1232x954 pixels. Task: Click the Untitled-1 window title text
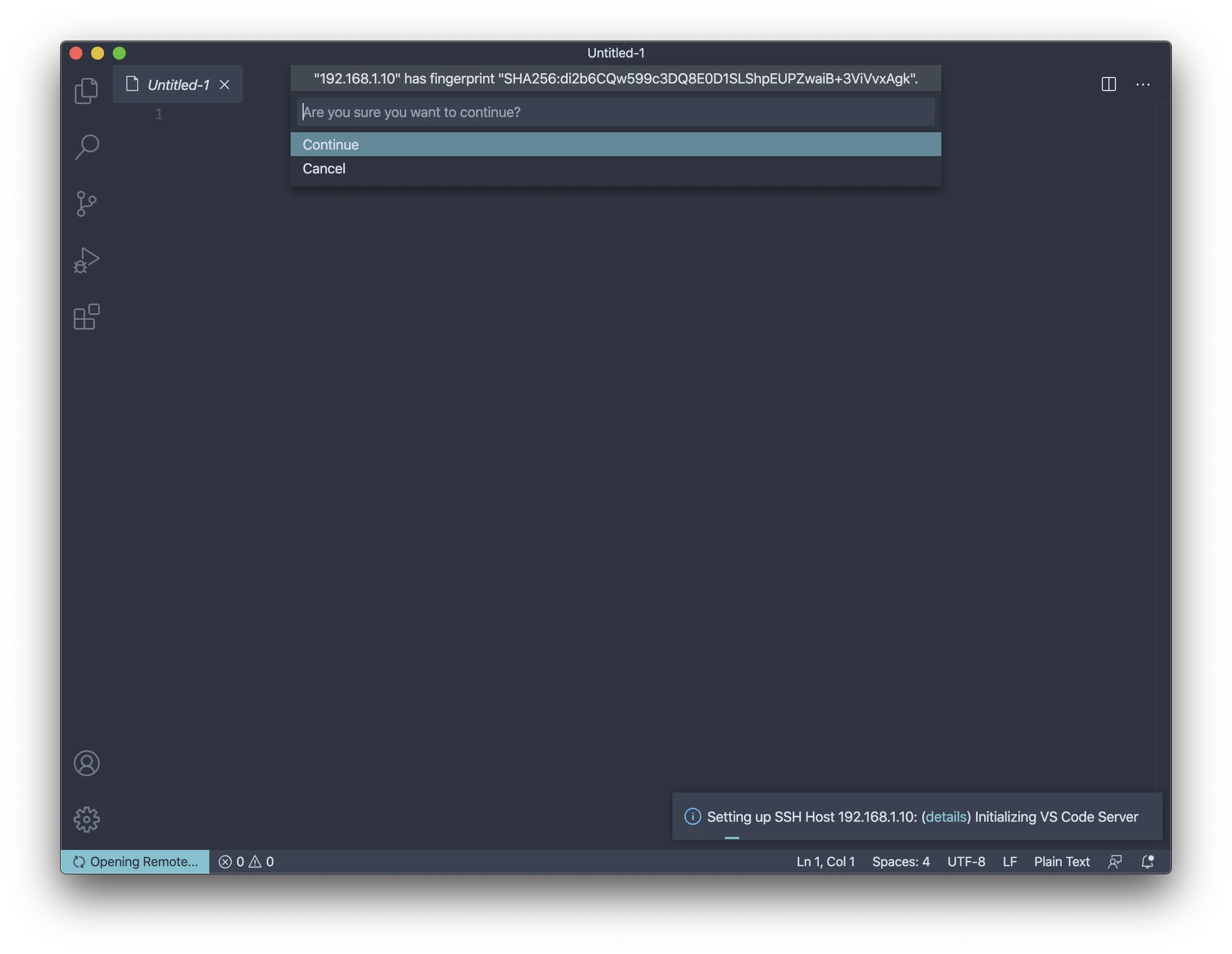click(x=615, y=53)
